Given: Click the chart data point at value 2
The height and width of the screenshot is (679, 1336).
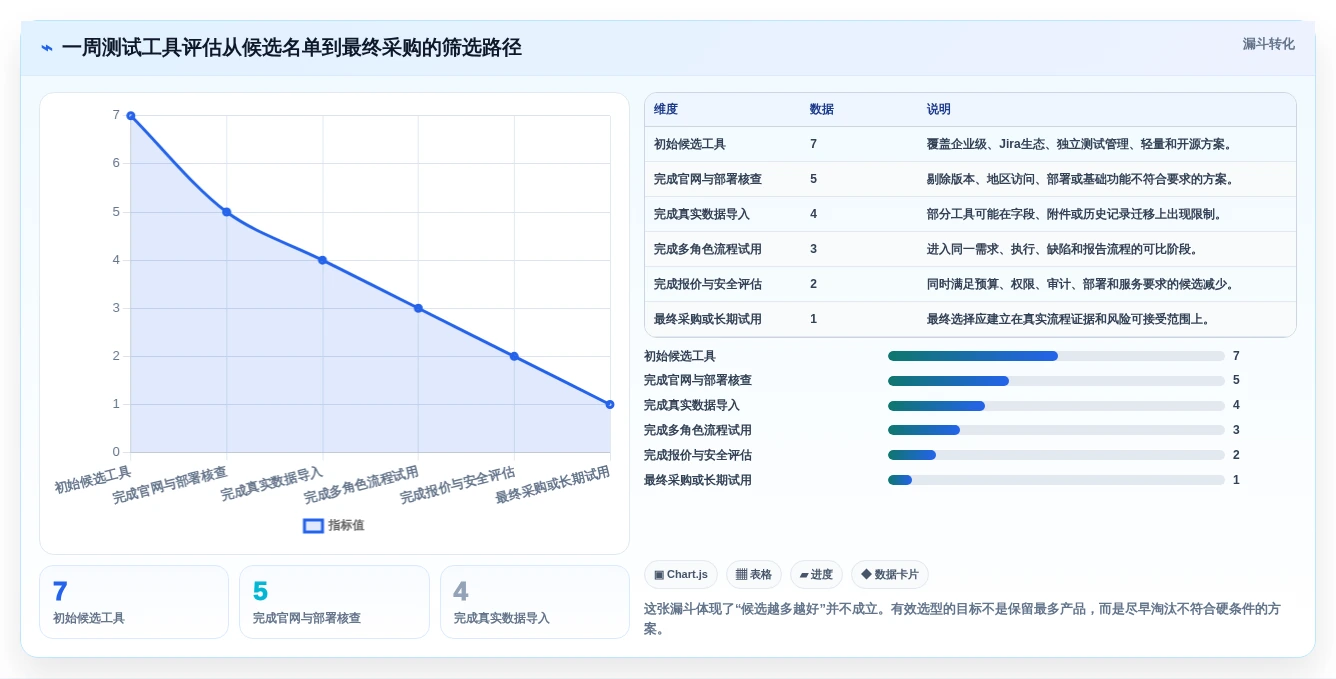Looking at the screenshot, I should [514, 356].
